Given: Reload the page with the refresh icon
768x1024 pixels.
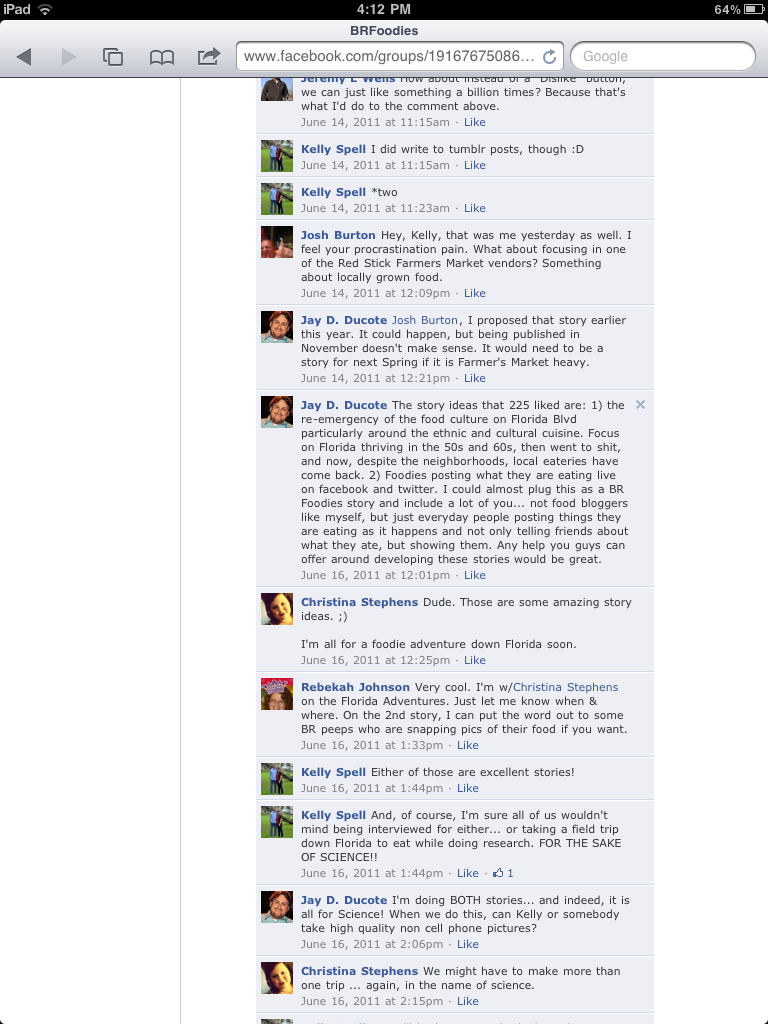Looking at the screenshot, I should coord(550,57).
